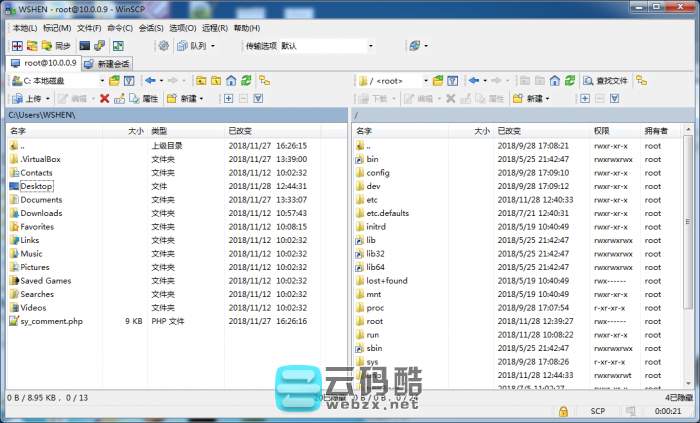Click local 新建 new button
The image size is (700, 423).
click(182, 99)
